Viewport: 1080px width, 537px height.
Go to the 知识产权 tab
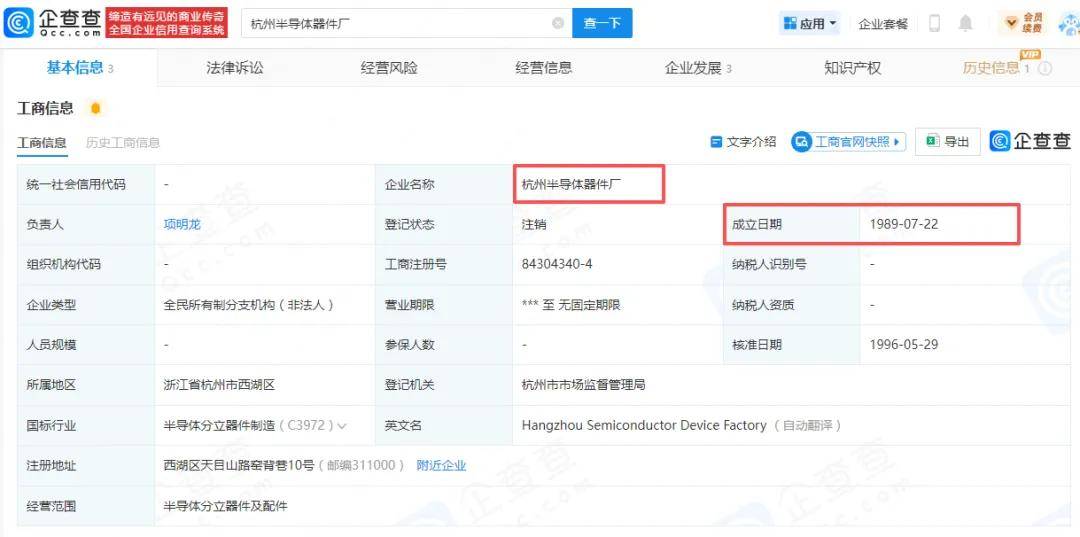[852, 68]
